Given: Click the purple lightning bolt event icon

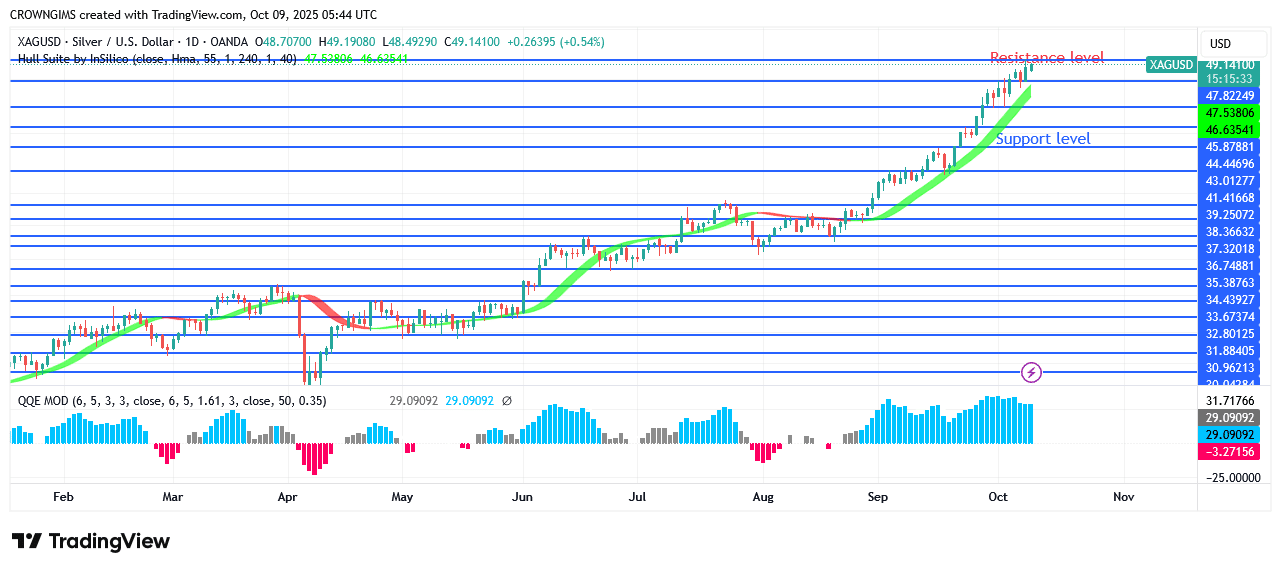Looking at the screenshot, I should pos(1032,373).
